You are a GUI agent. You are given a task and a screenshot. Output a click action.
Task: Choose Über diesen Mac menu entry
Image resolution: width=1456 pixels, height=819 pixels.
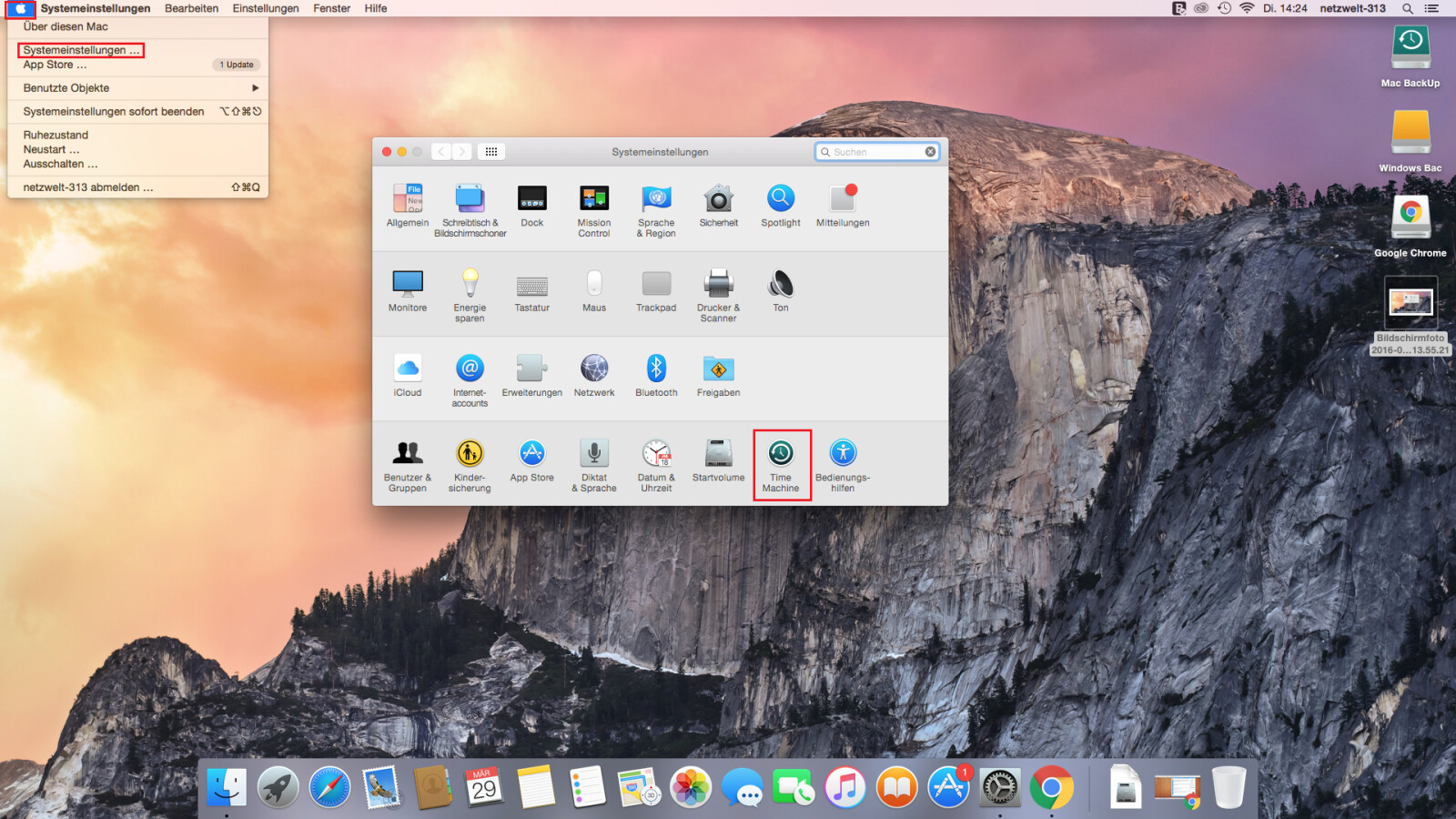tap(66, 27)
